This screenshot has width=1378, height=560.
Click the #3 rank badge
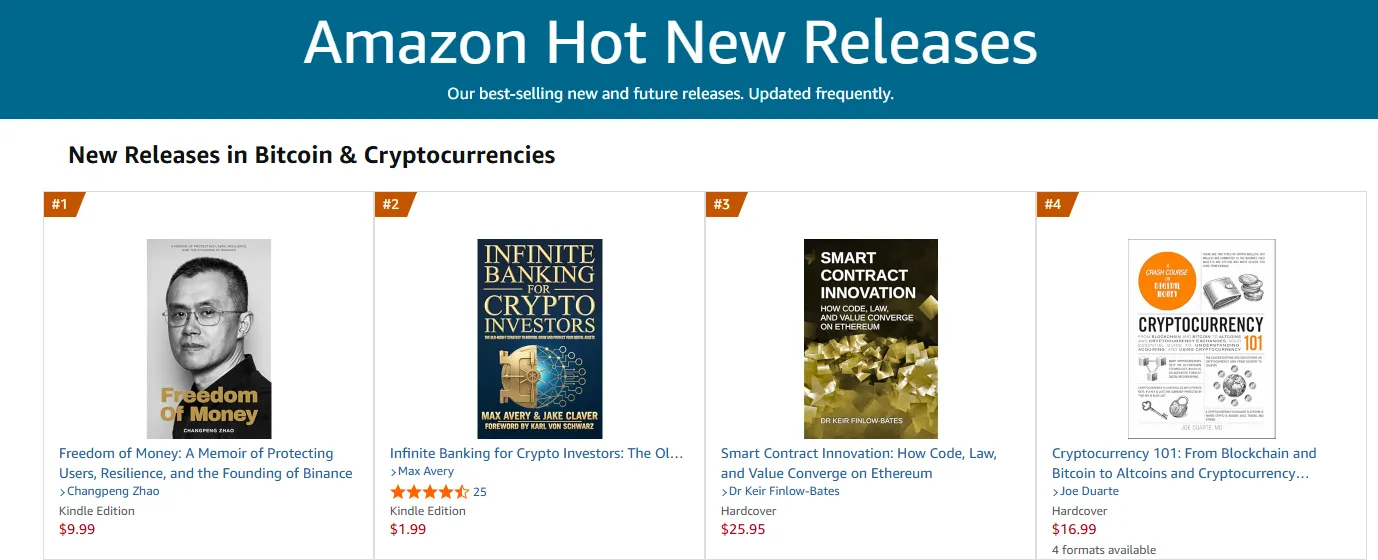click(x=722, y=205)
